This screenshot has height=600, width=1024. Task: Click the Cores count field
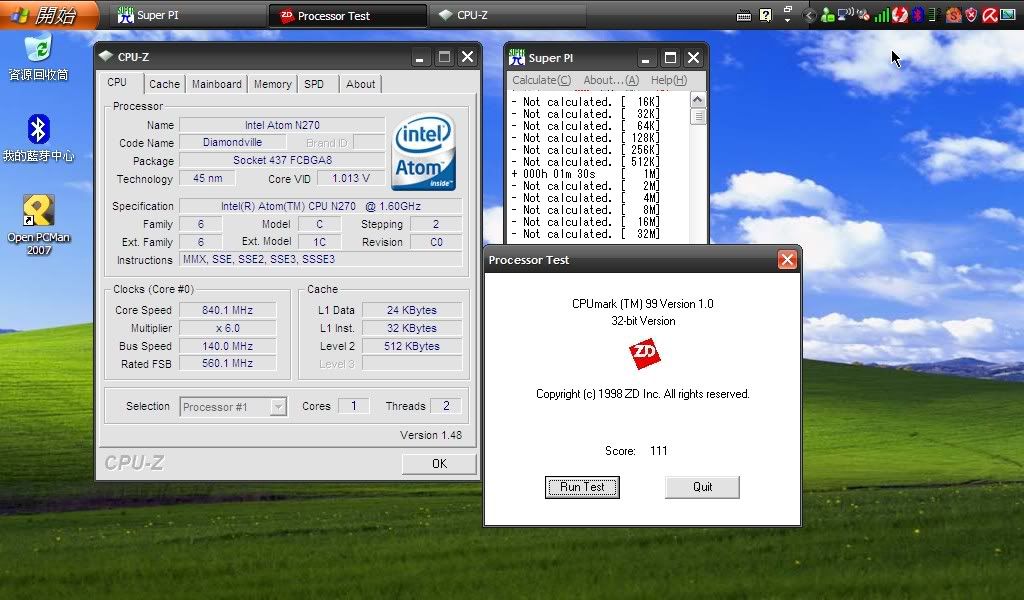click(x=353, y=406)
